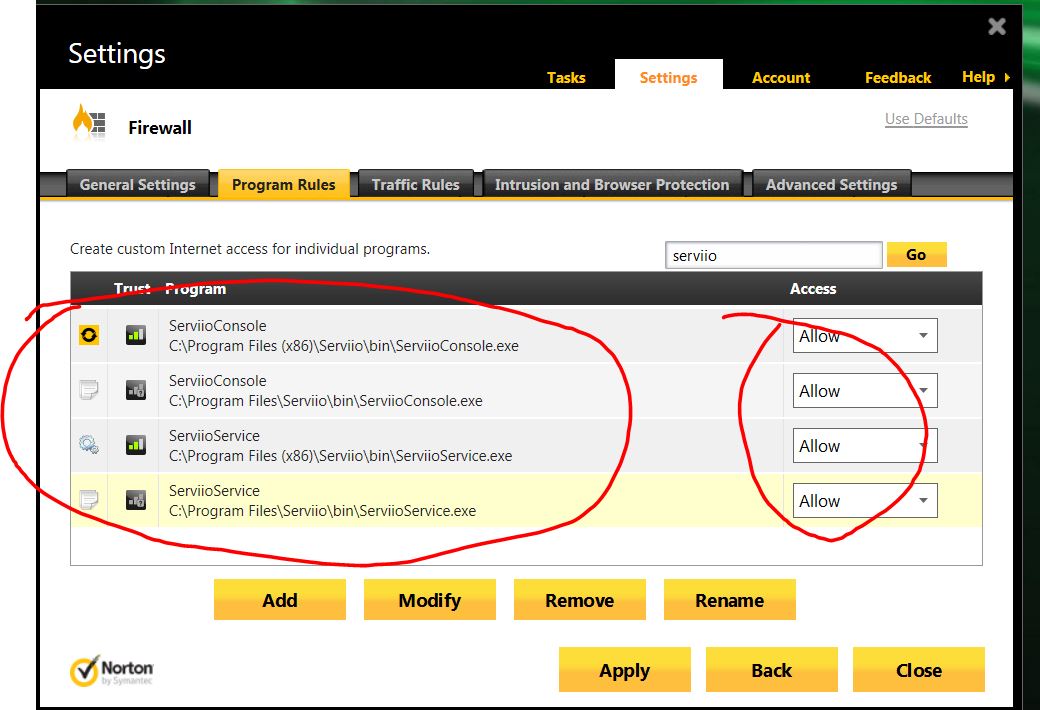Click inside the serviio search field
The image size is (1040, 710).
[773, 255]
